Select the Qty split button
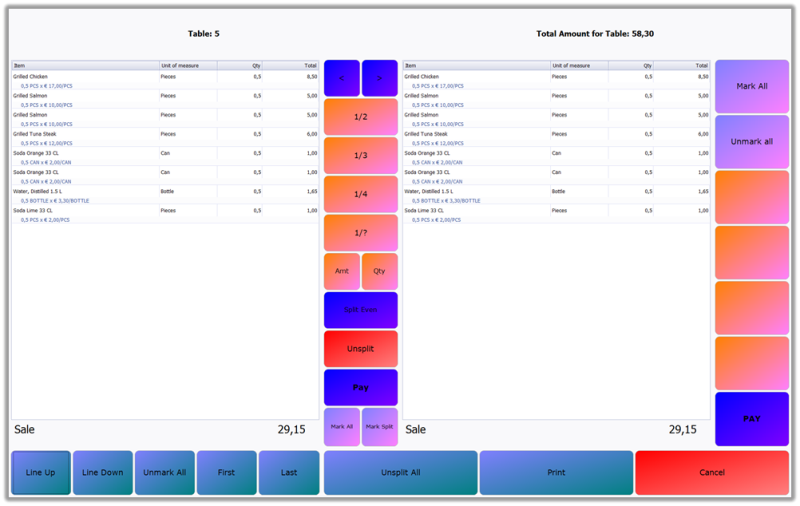 point(379,271)
